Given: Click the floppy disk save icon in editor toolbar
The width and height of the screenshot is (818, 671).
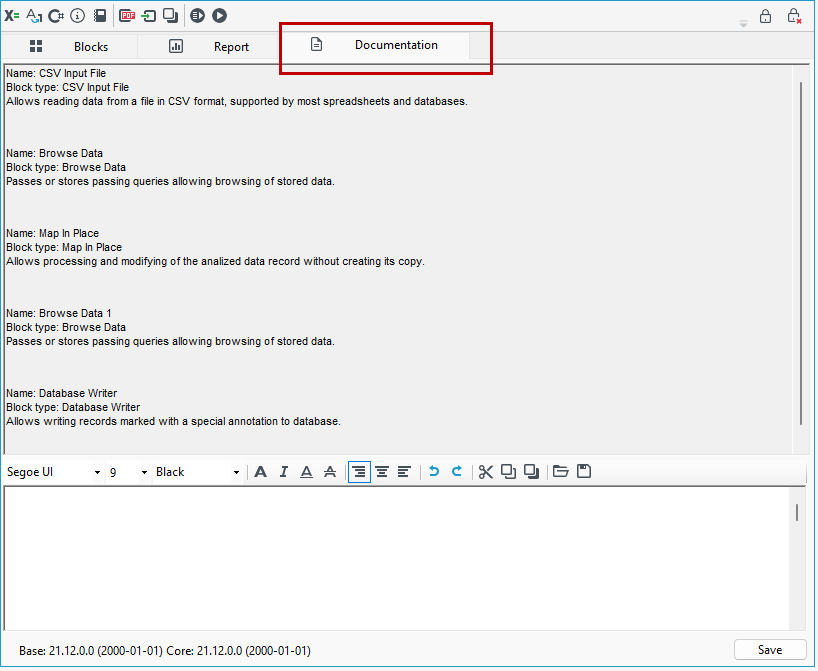Looking at the screenshot, I should tap(584, 472).
